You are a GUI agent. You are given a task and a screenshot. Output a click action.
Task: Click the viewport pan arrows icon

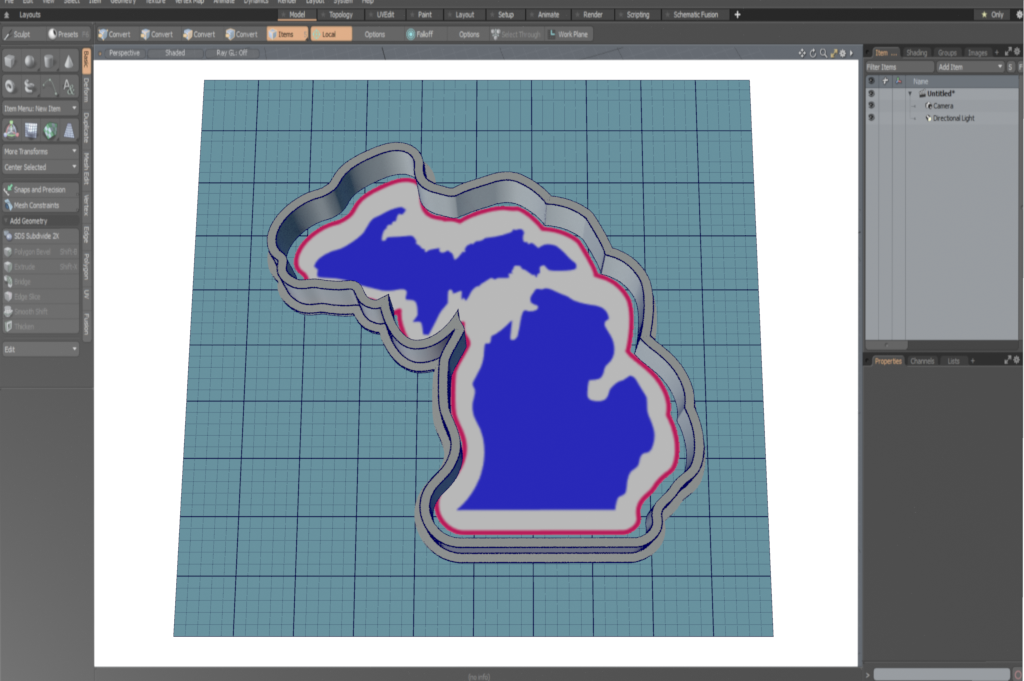(x=802, y=52)
